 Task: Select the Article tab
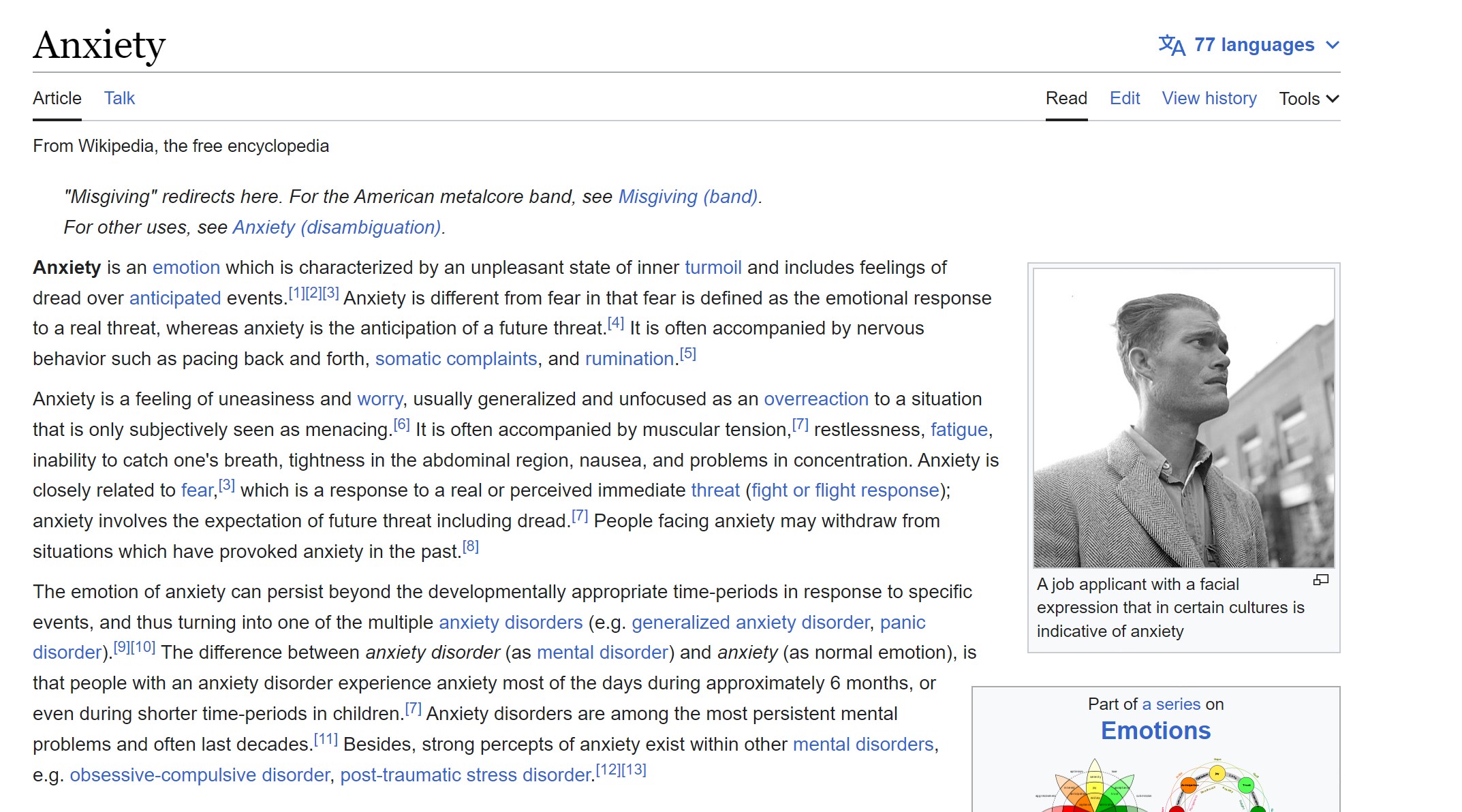click(x=57, y=98)
